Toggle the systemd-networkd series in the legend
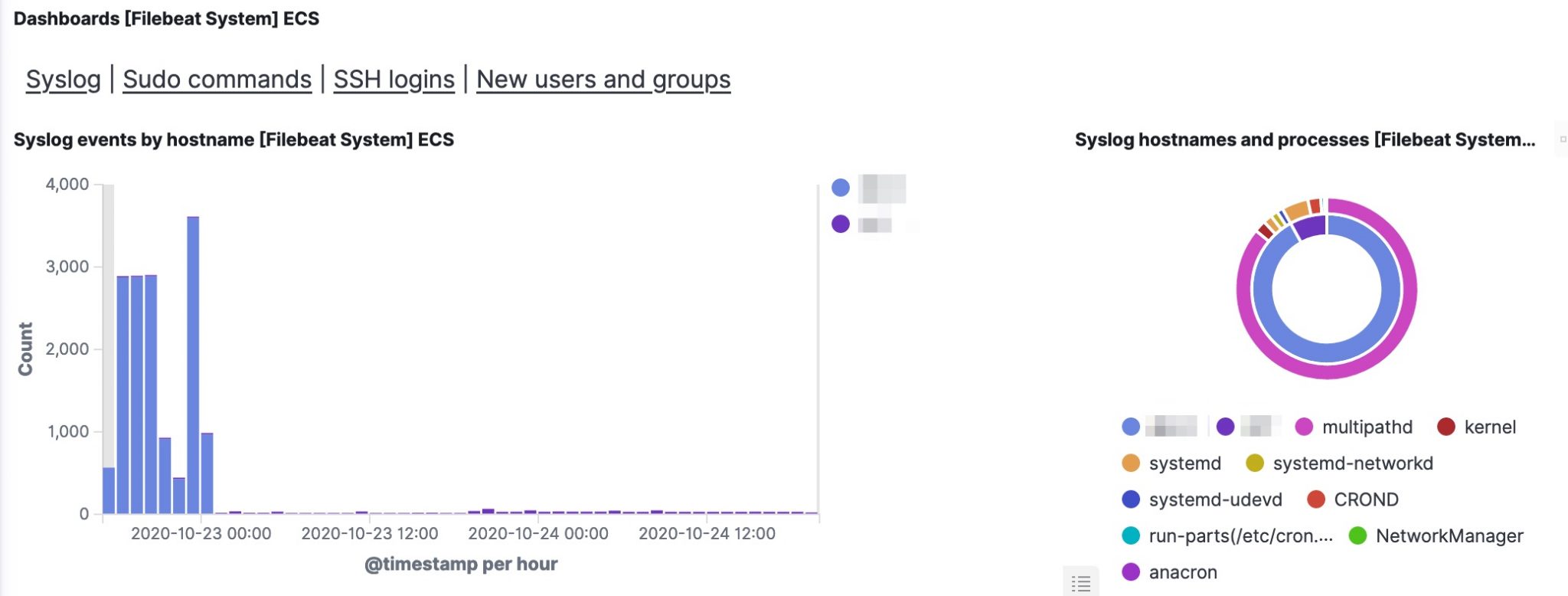1568x596 pixels. pyautogui.click(x=1255, y=463)
